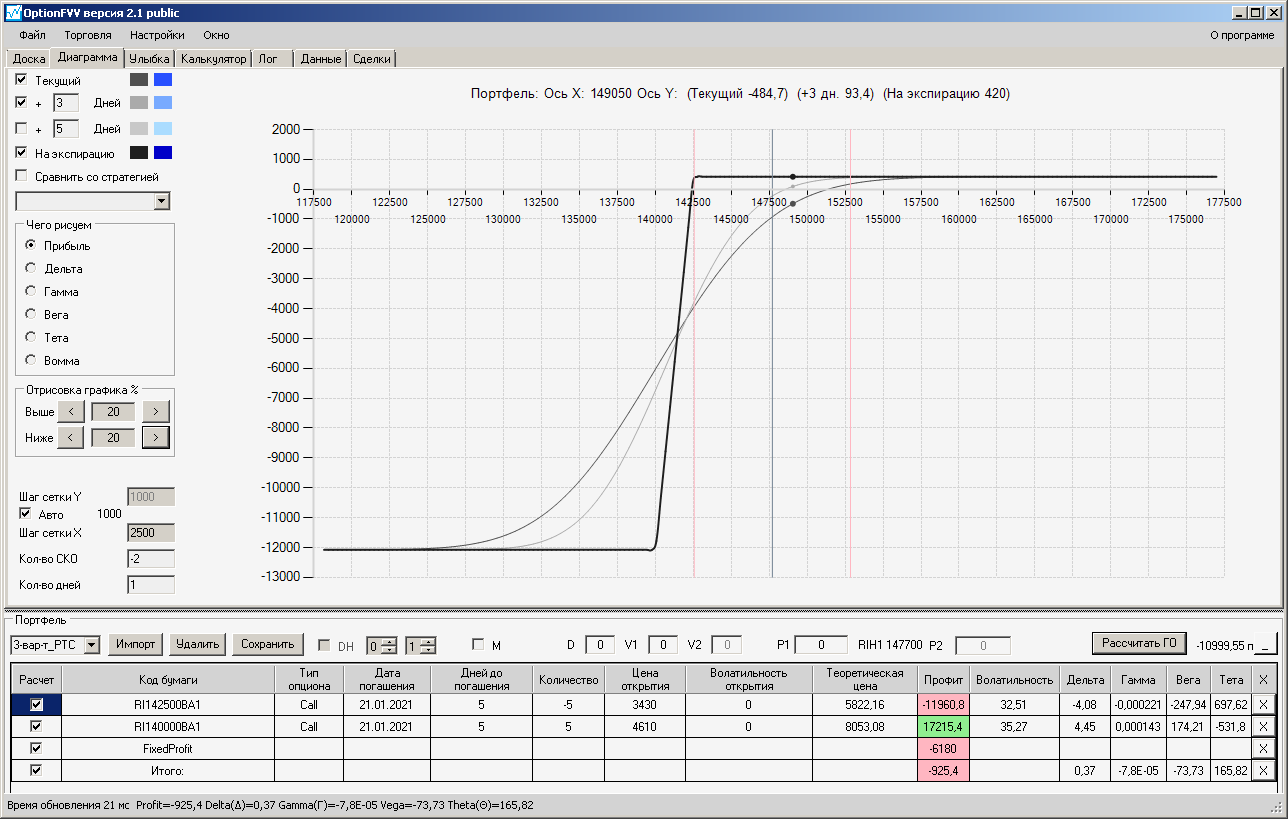Click the Шаг сетки X input field
The width and height of the screenshot is (1288, 819).
(150, 533)
